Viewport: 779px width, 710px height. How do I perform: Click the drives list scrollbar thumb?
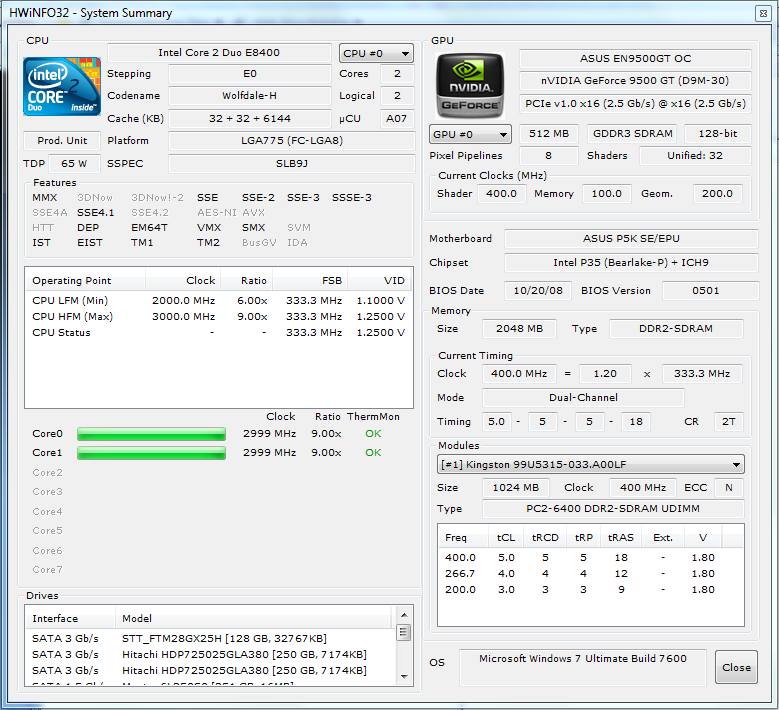tap(404, 632)
